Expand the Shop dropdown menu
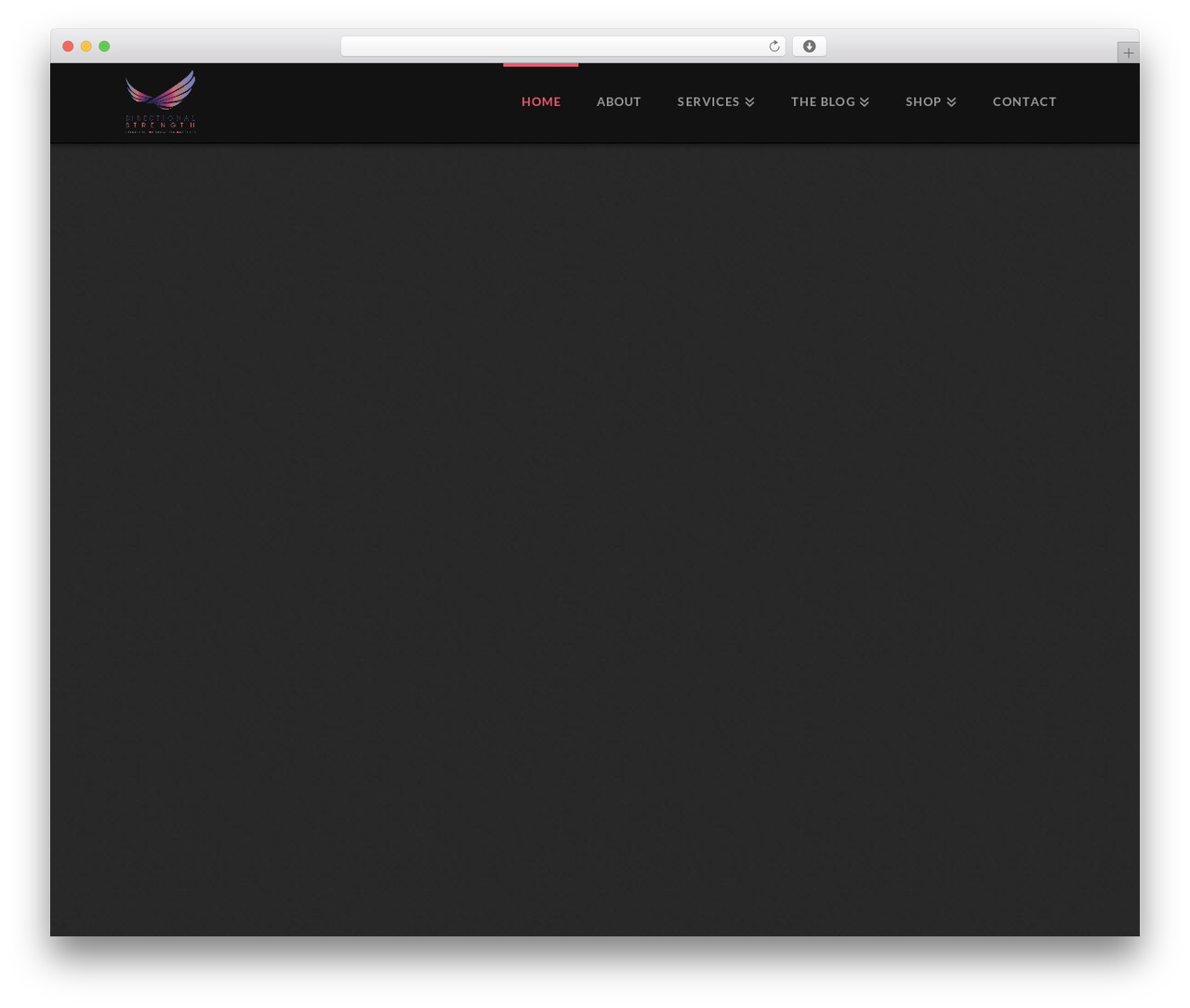The height and width of the screenshot is (1008, 1190). pyautogui.click(x=931, y=101)
